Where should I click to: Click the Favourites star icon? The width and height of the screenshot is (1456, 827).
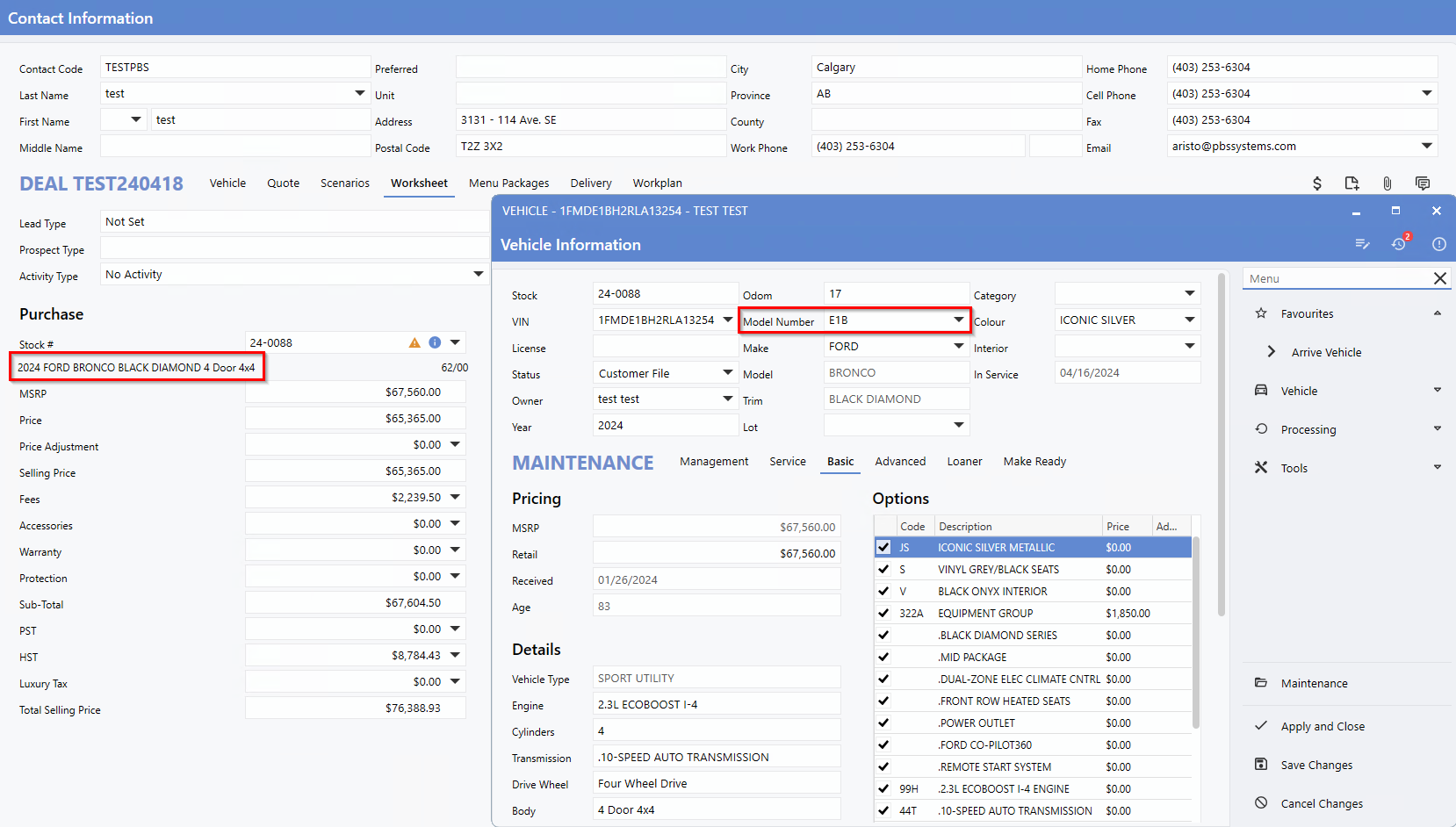[1261, 313]
